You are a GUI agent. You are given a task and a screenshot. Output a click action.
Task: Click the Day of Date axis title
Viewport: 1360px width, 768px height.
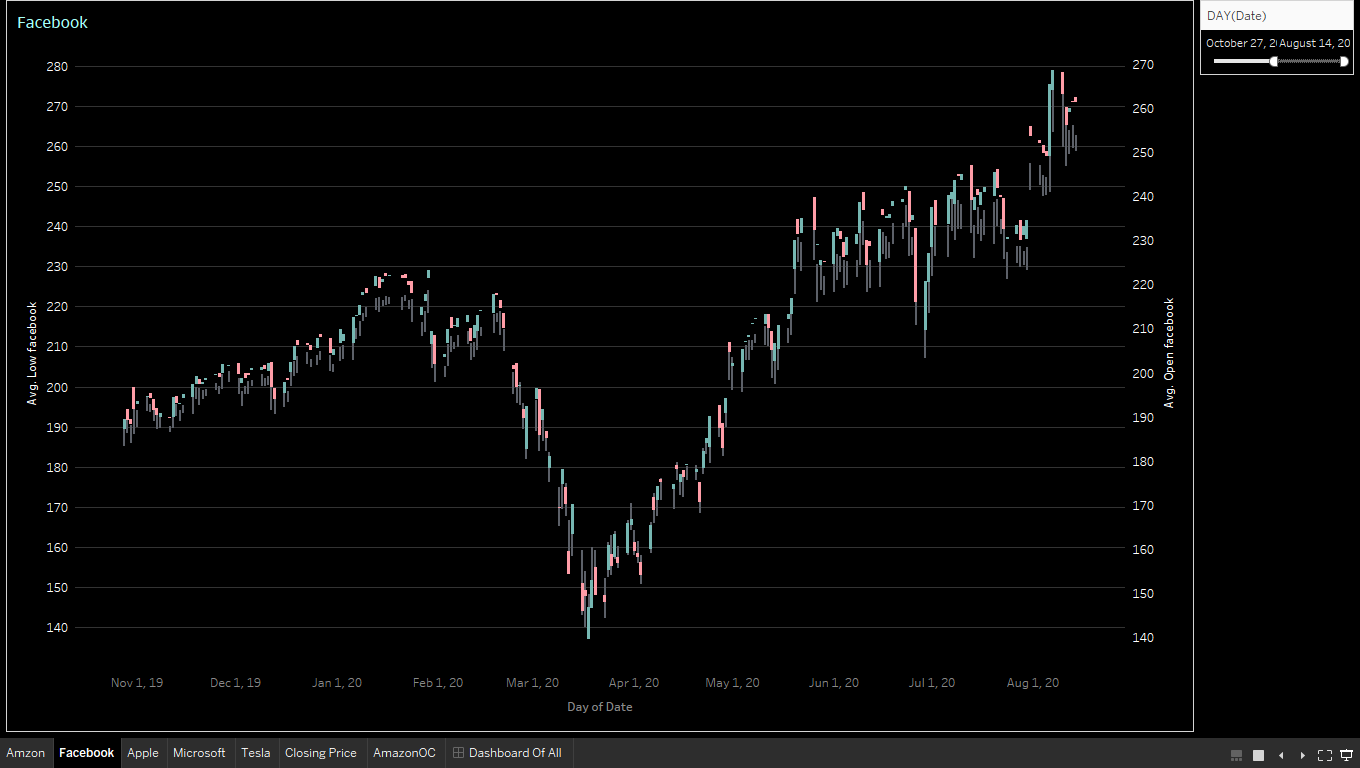coord(600,706)
